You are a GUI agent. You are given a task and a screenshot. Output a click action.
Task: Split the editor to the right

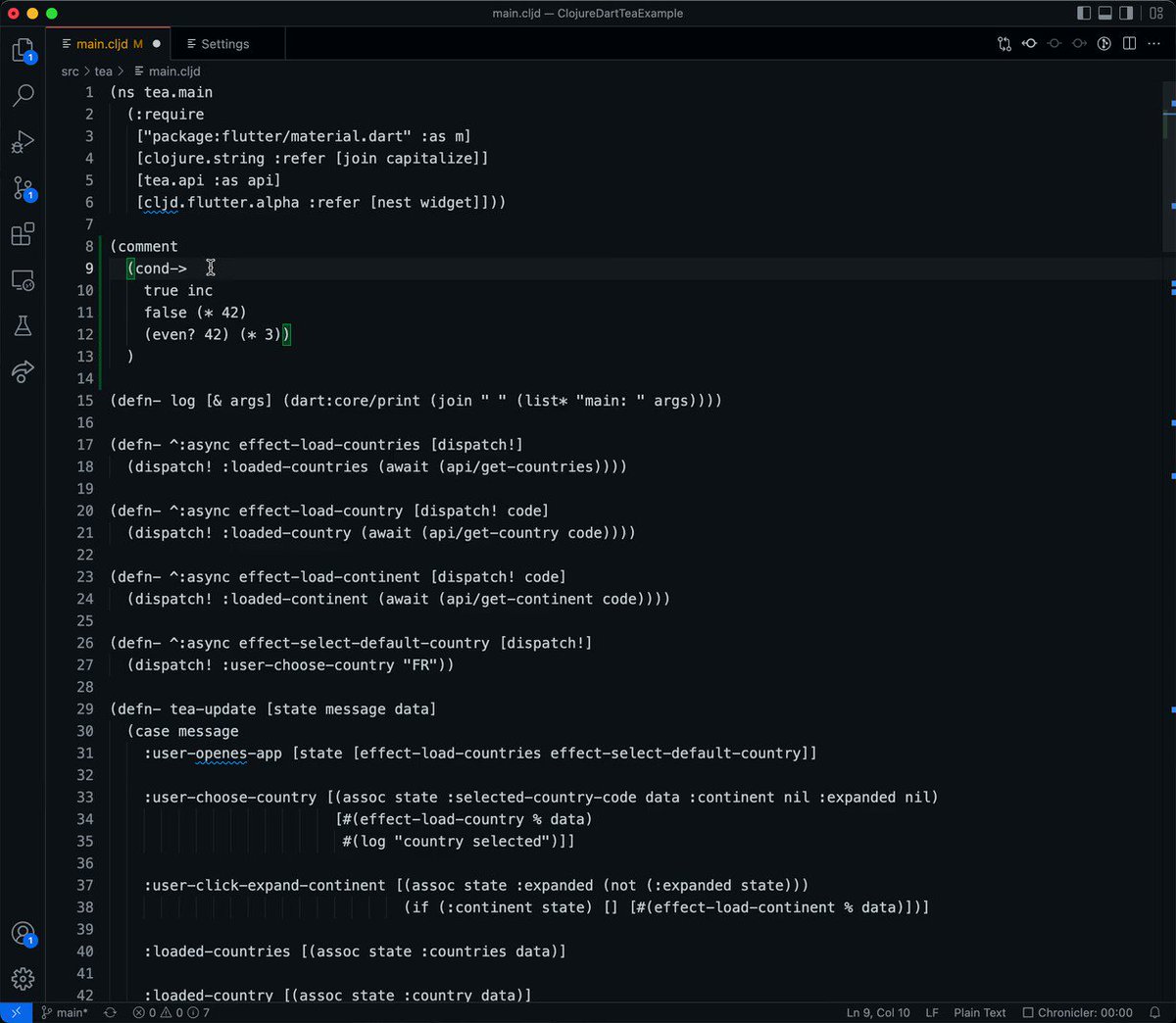(1129, 44)
